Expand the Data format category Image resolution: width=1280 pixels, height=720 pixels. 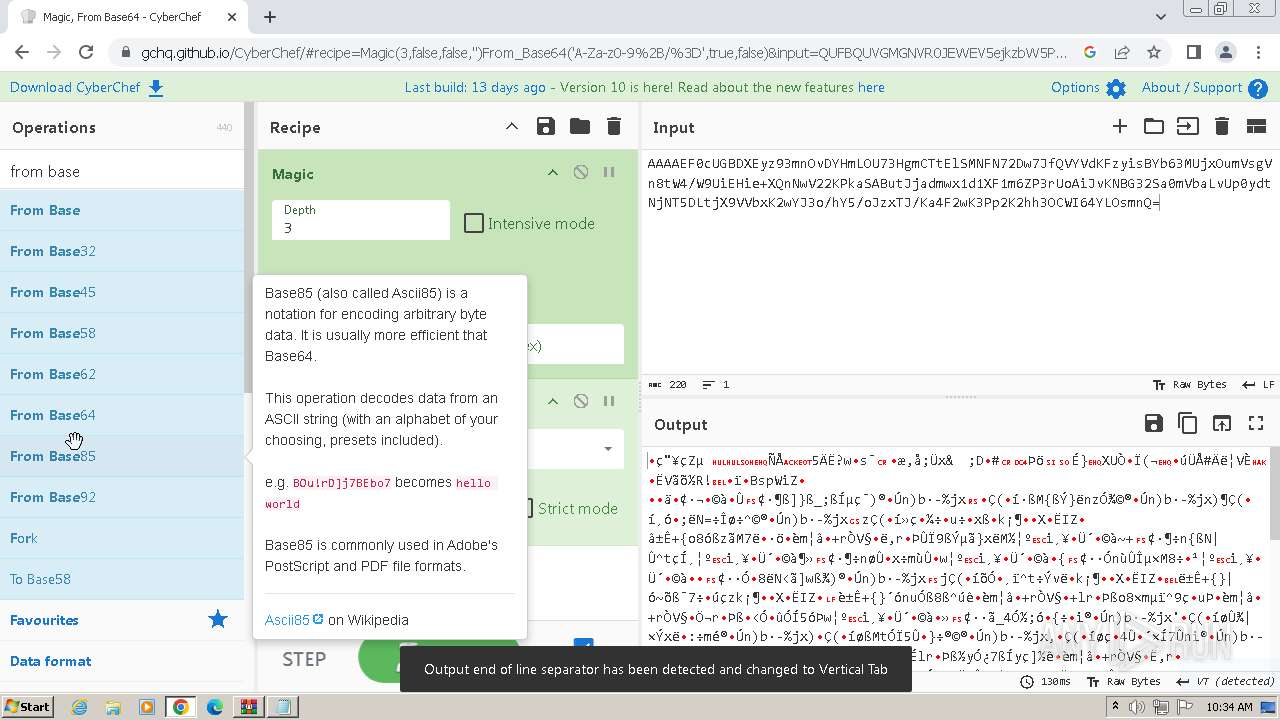pos(122,661)
